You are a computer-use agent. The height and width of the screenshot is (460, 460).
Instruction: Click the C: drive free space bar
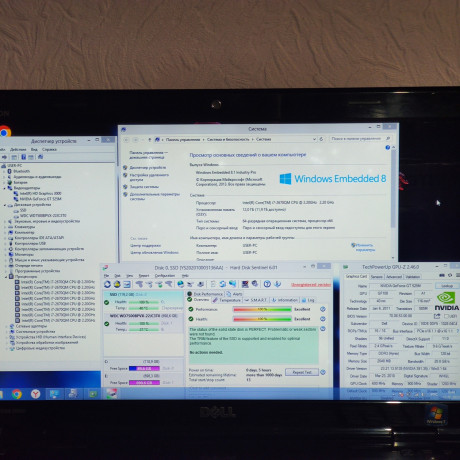(x=144, y=368)
